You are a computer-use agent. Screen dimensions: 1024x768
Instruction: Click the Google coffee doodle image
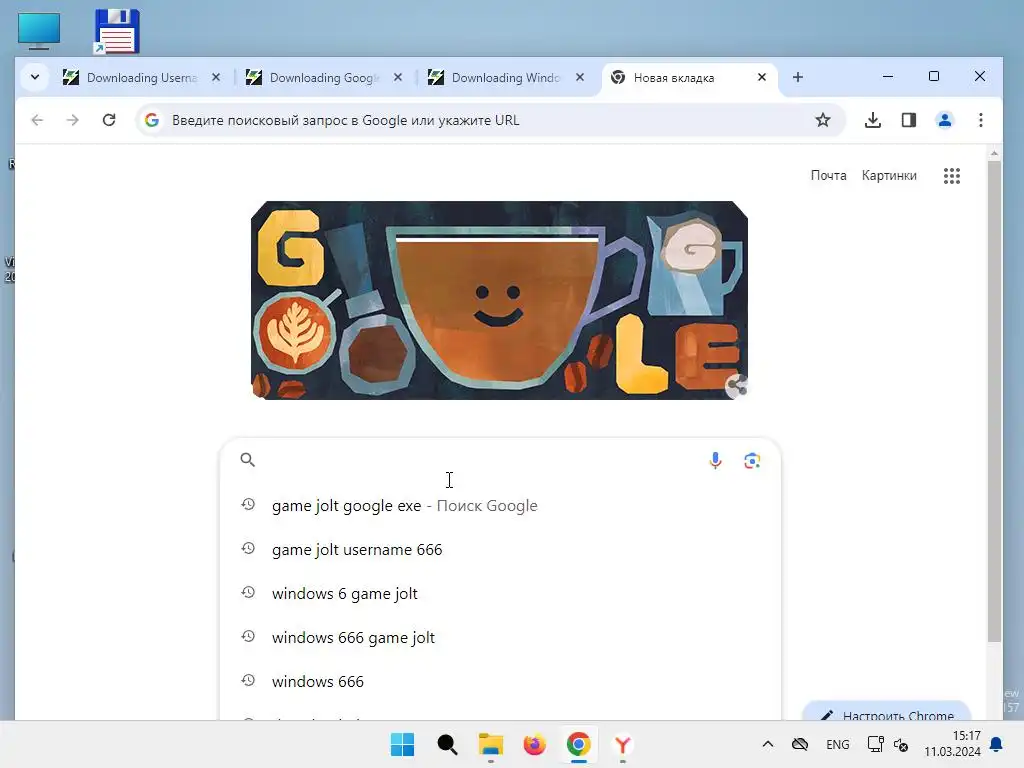(500, 300)
